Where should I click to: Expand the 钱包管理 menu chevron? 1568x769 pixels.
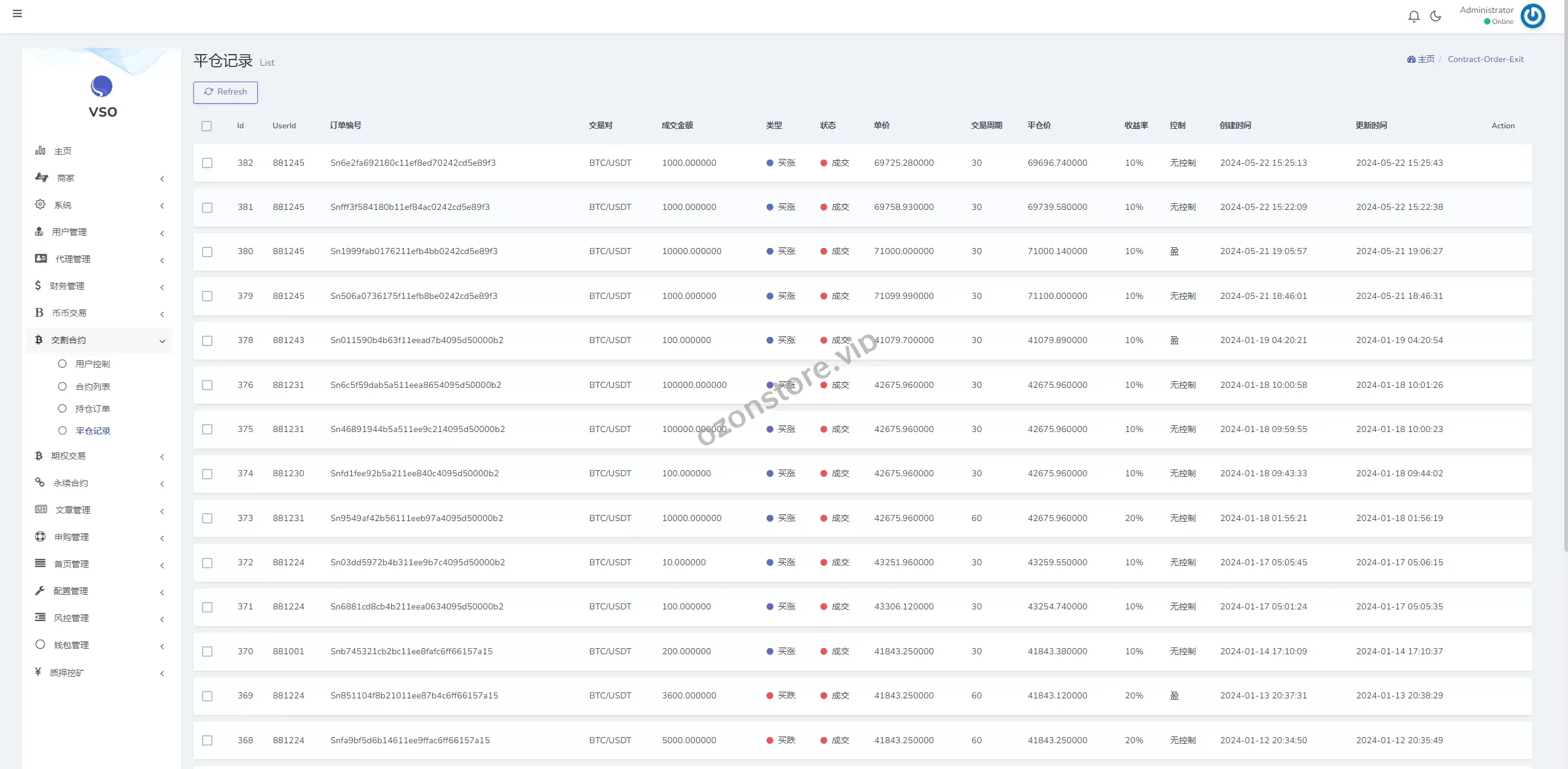162,646
